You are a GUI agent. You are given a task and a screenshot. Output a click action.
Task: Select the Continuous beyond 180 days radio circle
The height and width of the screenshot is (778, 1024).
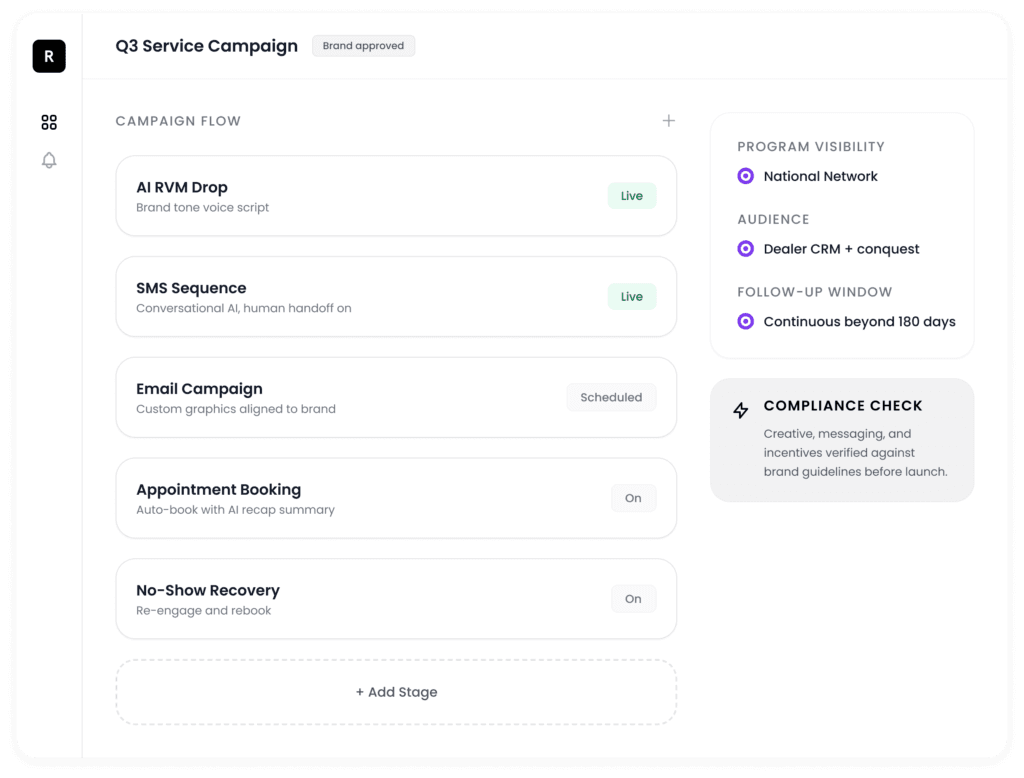[x=745, y=321]
